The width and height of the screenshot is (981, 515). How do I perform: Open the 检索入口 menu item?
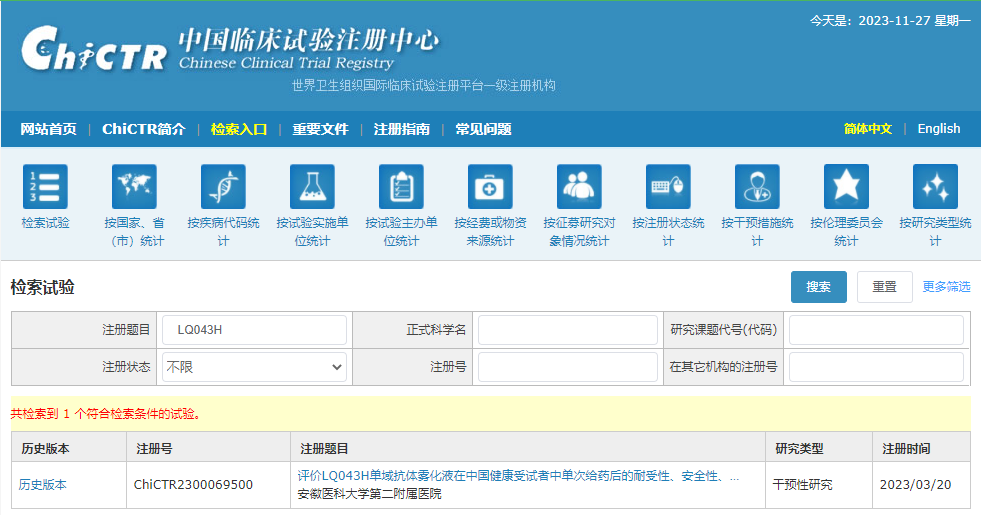(x=239, y=129)
